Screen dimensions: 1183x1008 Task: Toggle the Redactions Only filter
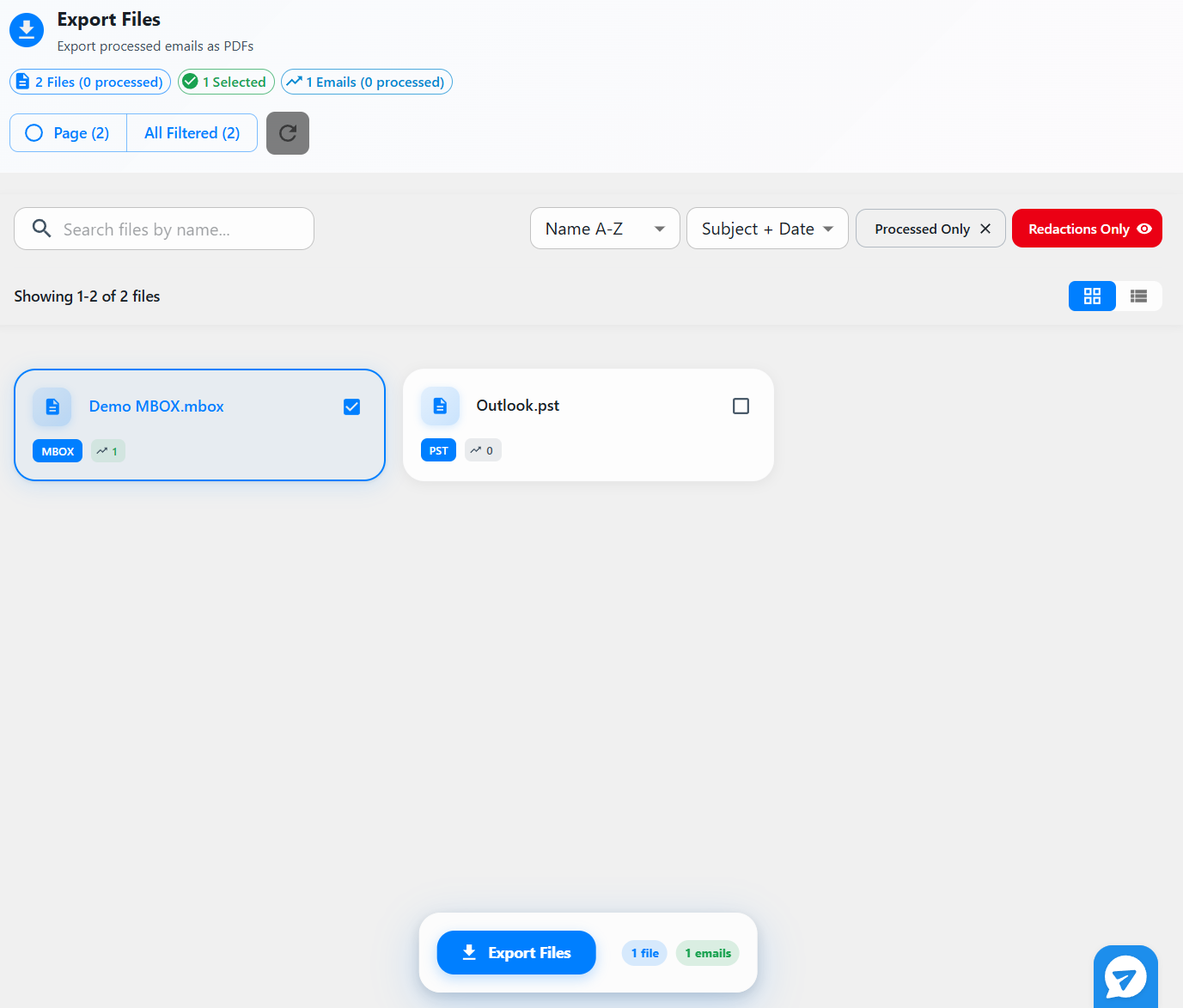tap(1086, 229)
